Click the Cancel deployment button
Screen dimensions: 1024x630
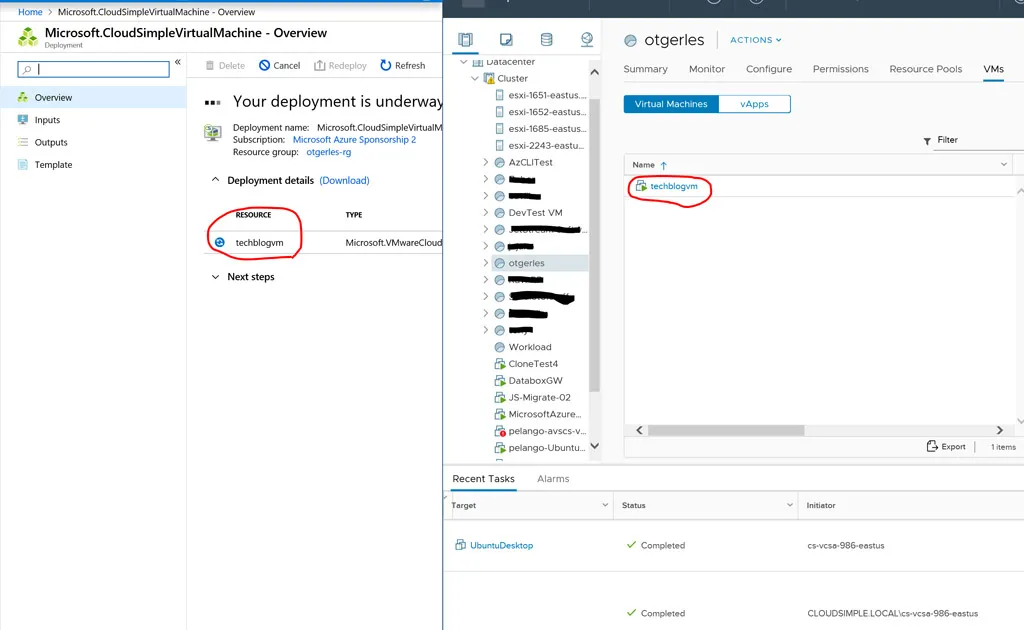tap(279, 66)
